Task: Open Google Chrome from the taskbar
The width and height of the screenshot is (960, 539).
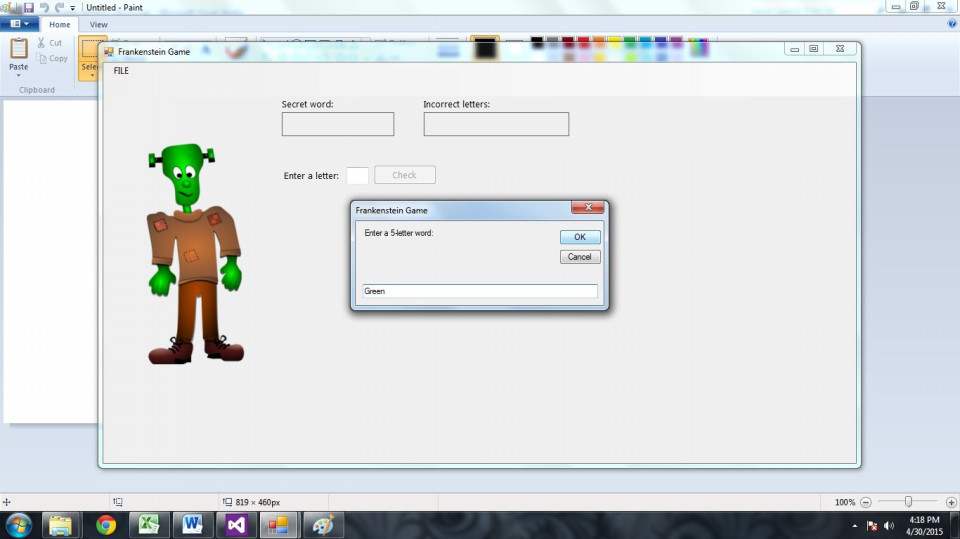Action: pos(106,526)
